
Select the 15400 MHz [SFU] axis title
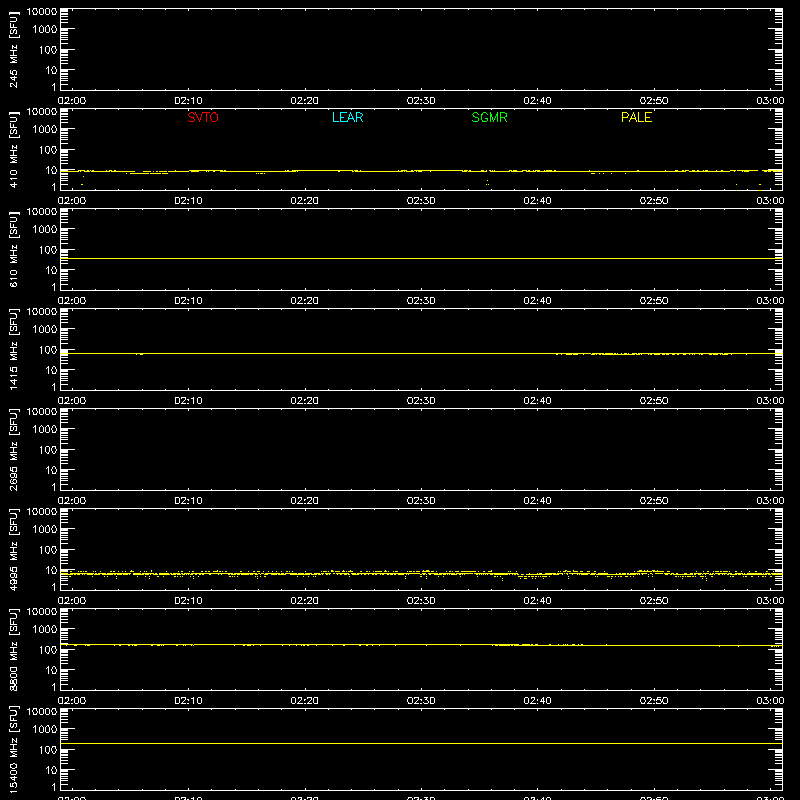pyautogui.click(x=13, y=749)
